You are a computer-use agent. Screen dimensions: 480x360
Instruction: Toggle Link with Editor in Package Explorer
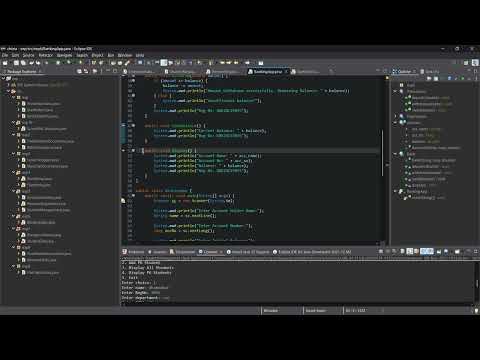(x=86, y=71)
